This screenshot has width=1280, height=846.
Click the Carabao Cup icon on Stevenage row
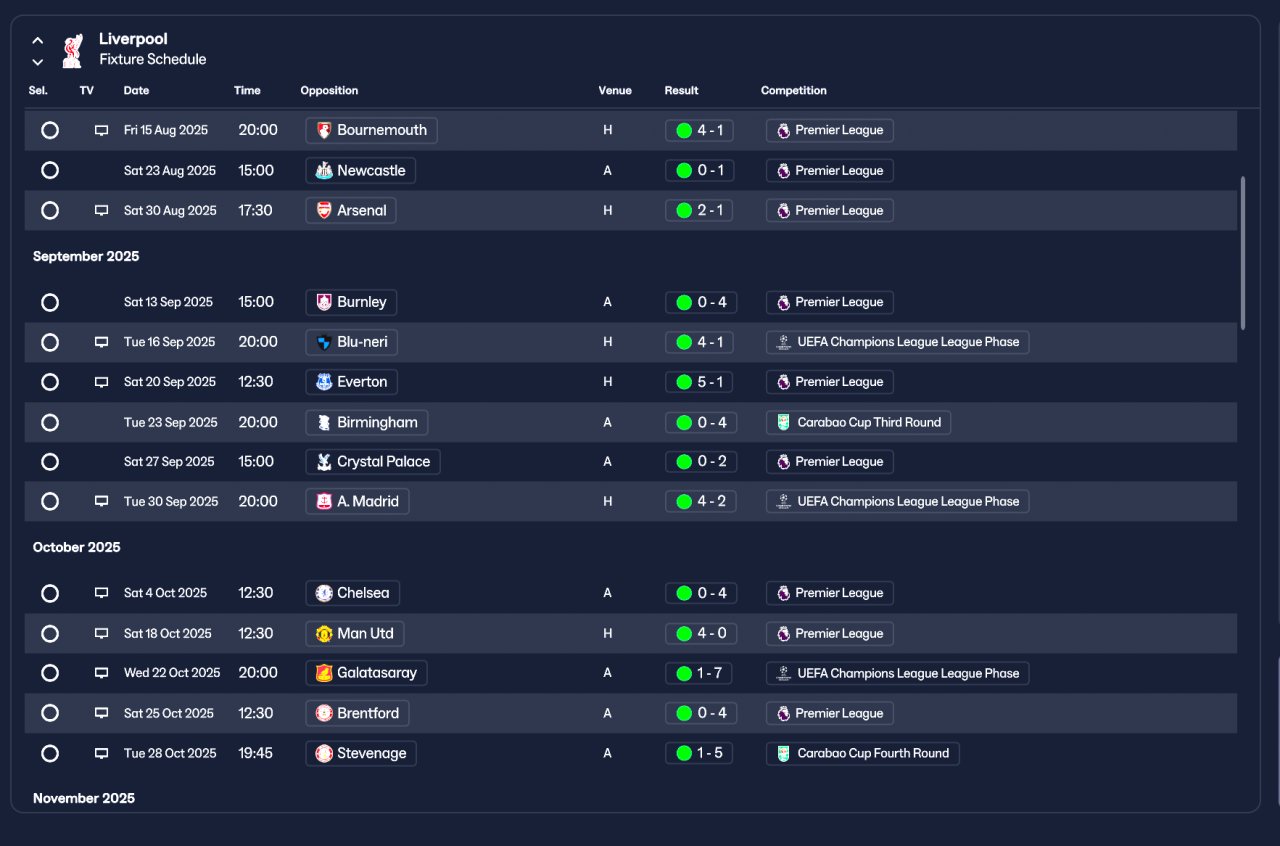(x=783, y=753)
